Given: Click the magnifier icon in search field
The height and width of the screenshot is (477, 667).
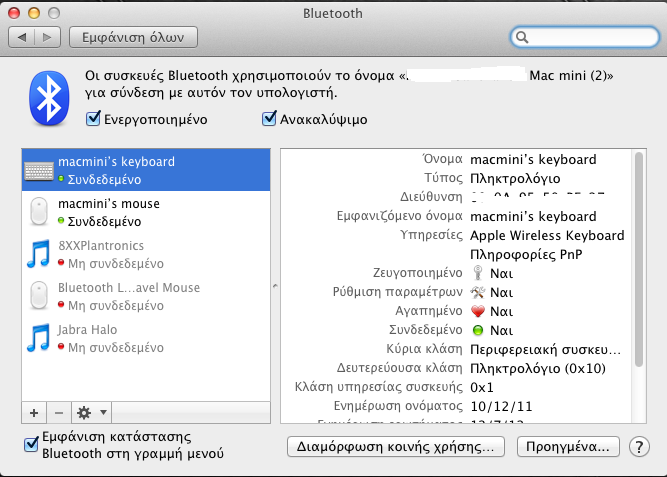Looking at the screenshot, I should click(522, 37).
